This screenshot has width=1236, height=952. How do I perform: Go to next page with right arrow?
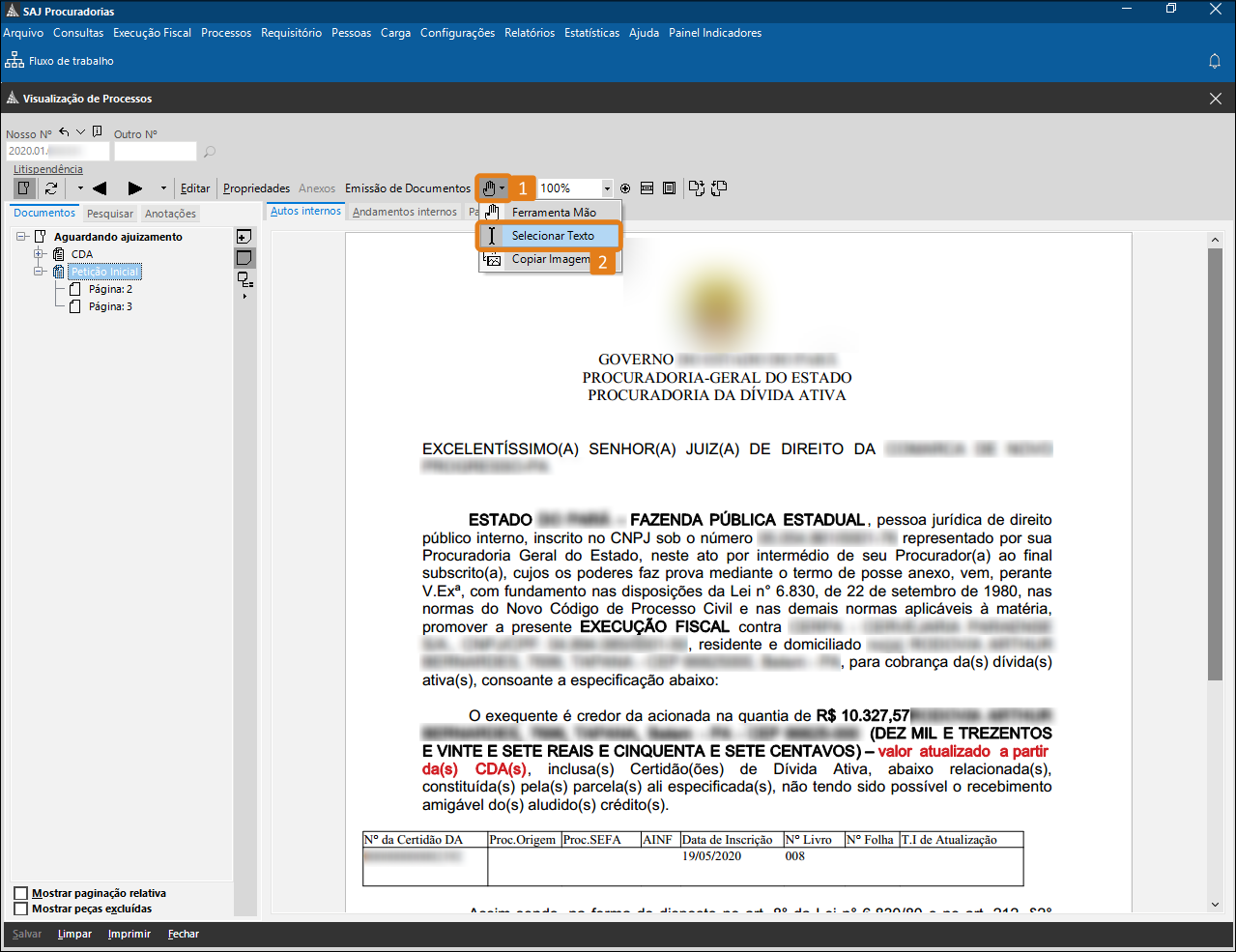pyautogui.click(x=135, y=188)
